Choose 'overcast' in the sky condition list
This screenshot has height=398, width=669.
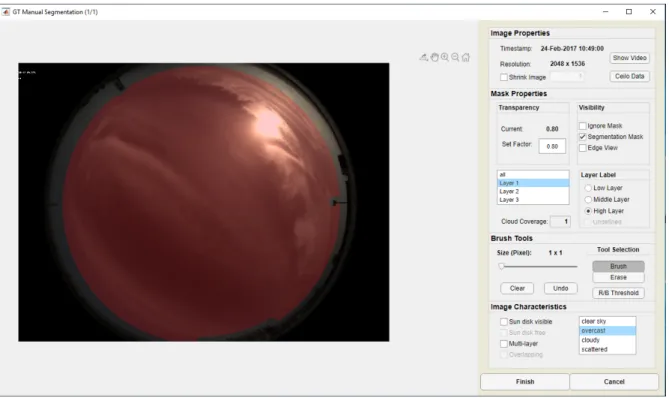608,331
